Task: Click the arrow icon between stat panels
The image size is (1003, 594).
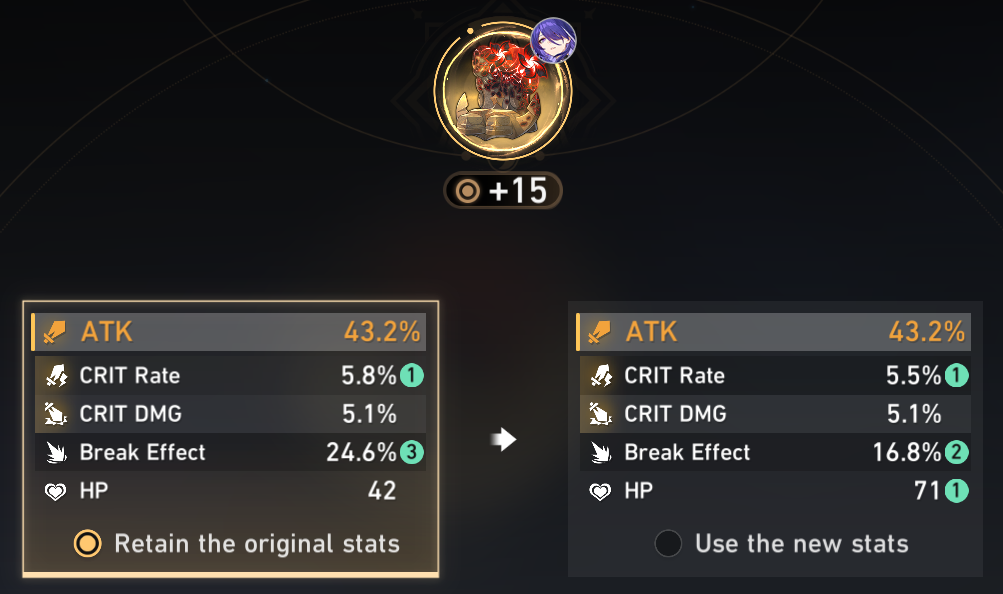Action: coord(503,439)
